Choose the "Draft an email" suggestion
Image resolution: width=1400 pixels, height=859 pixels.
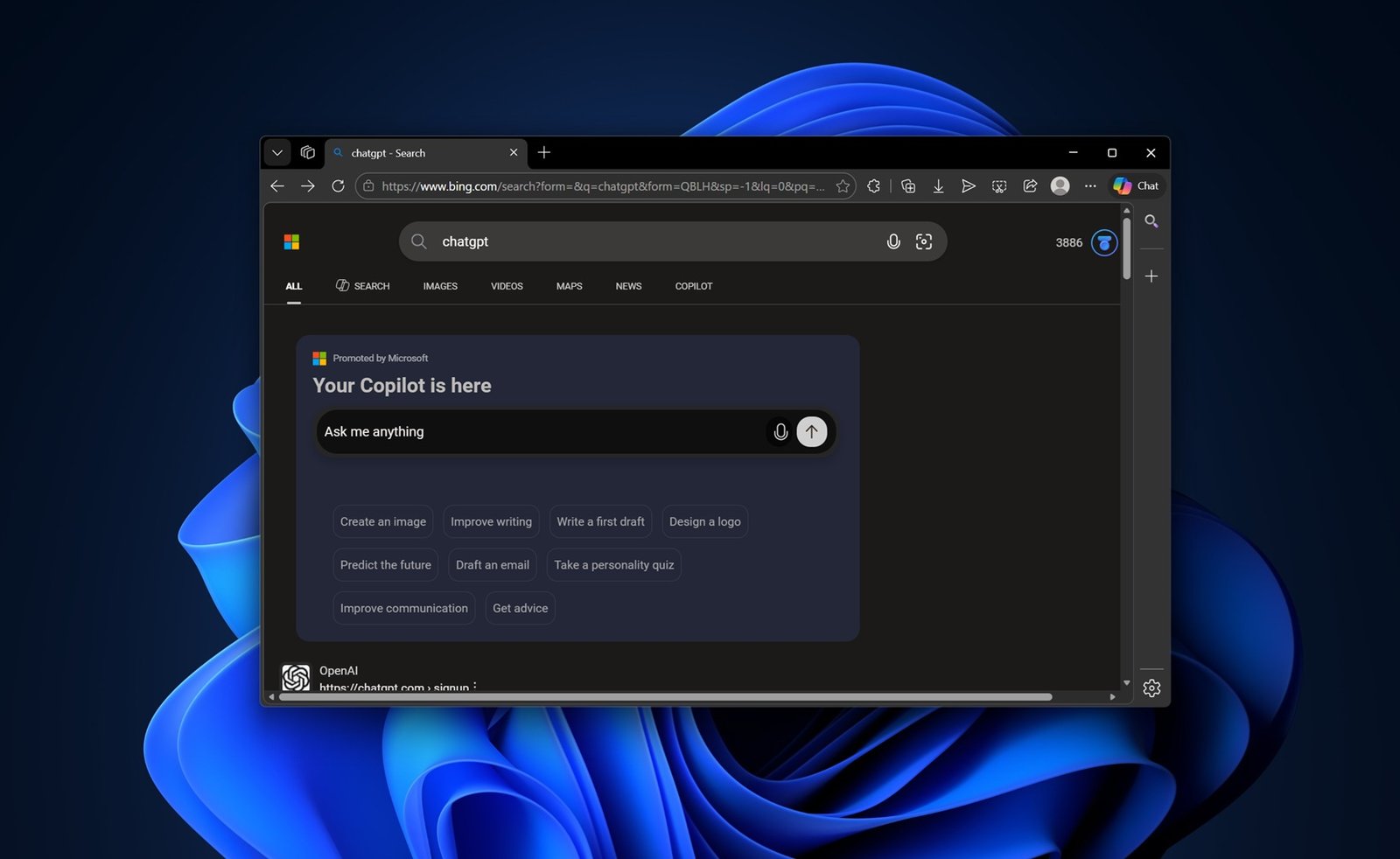[493, 565]
